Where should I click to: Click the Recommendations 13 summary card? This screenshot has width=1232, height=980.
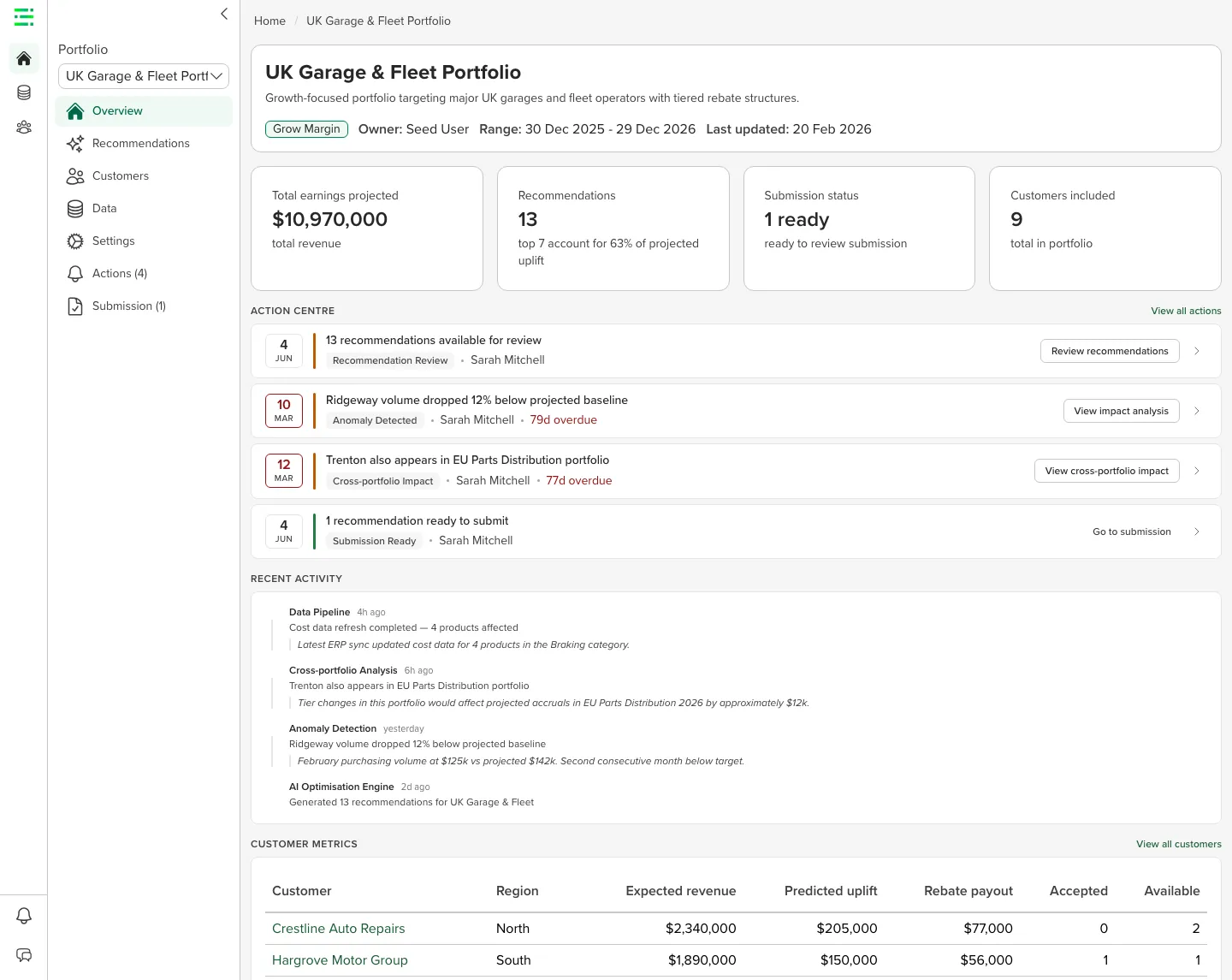613,229
